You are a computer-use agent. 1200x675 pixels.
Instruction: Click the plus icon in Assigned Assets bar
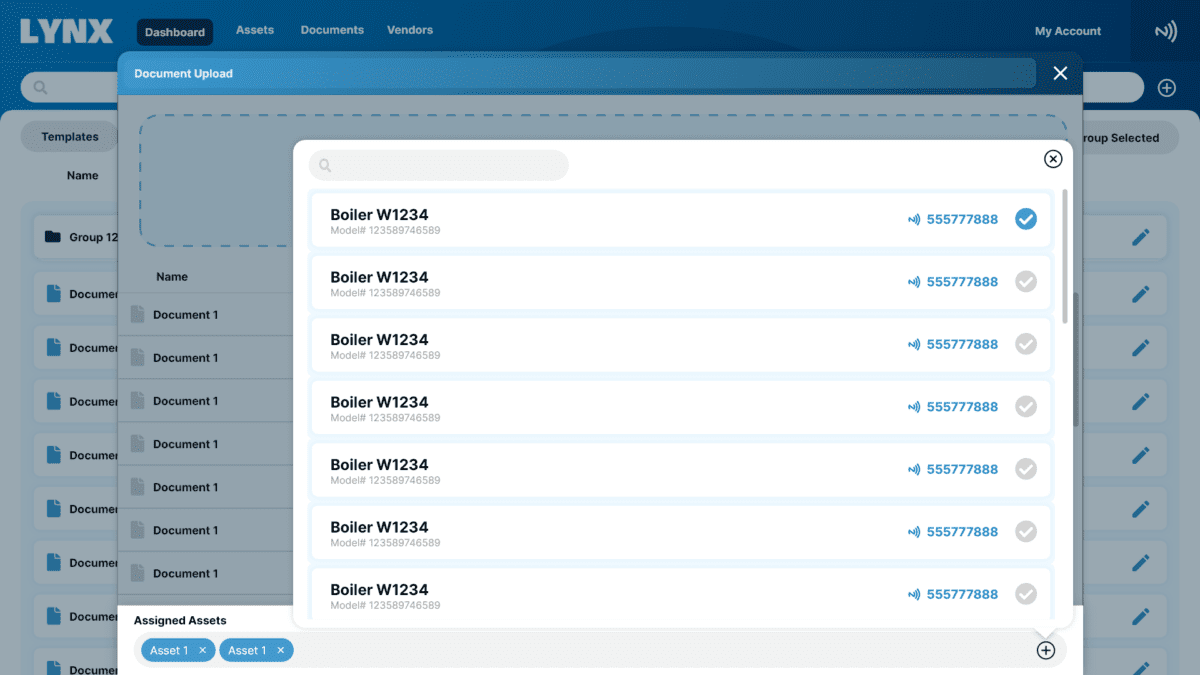1045,651
